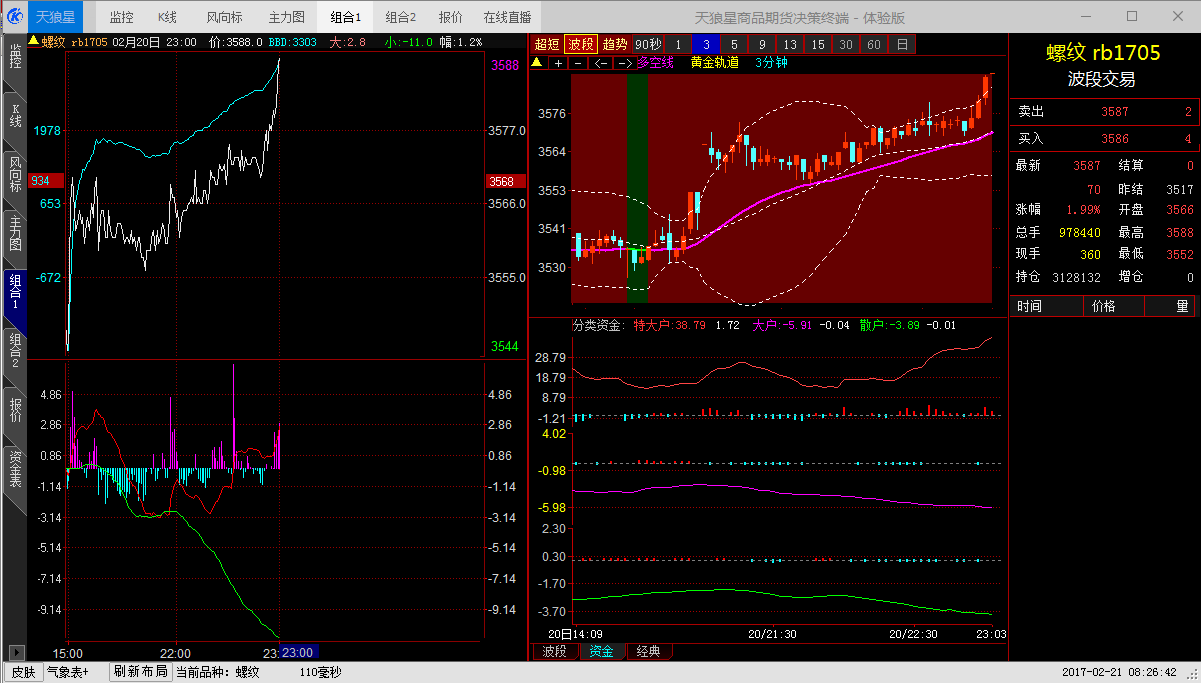
Task: Click the 皮肤 skin button
Action: (x=23, y=672)
